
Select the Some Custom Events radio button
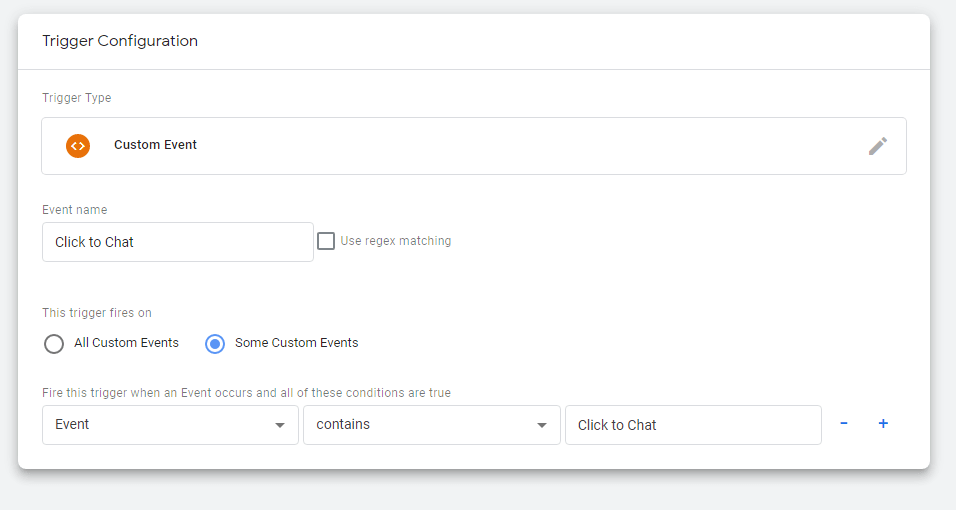coord(215,344)
